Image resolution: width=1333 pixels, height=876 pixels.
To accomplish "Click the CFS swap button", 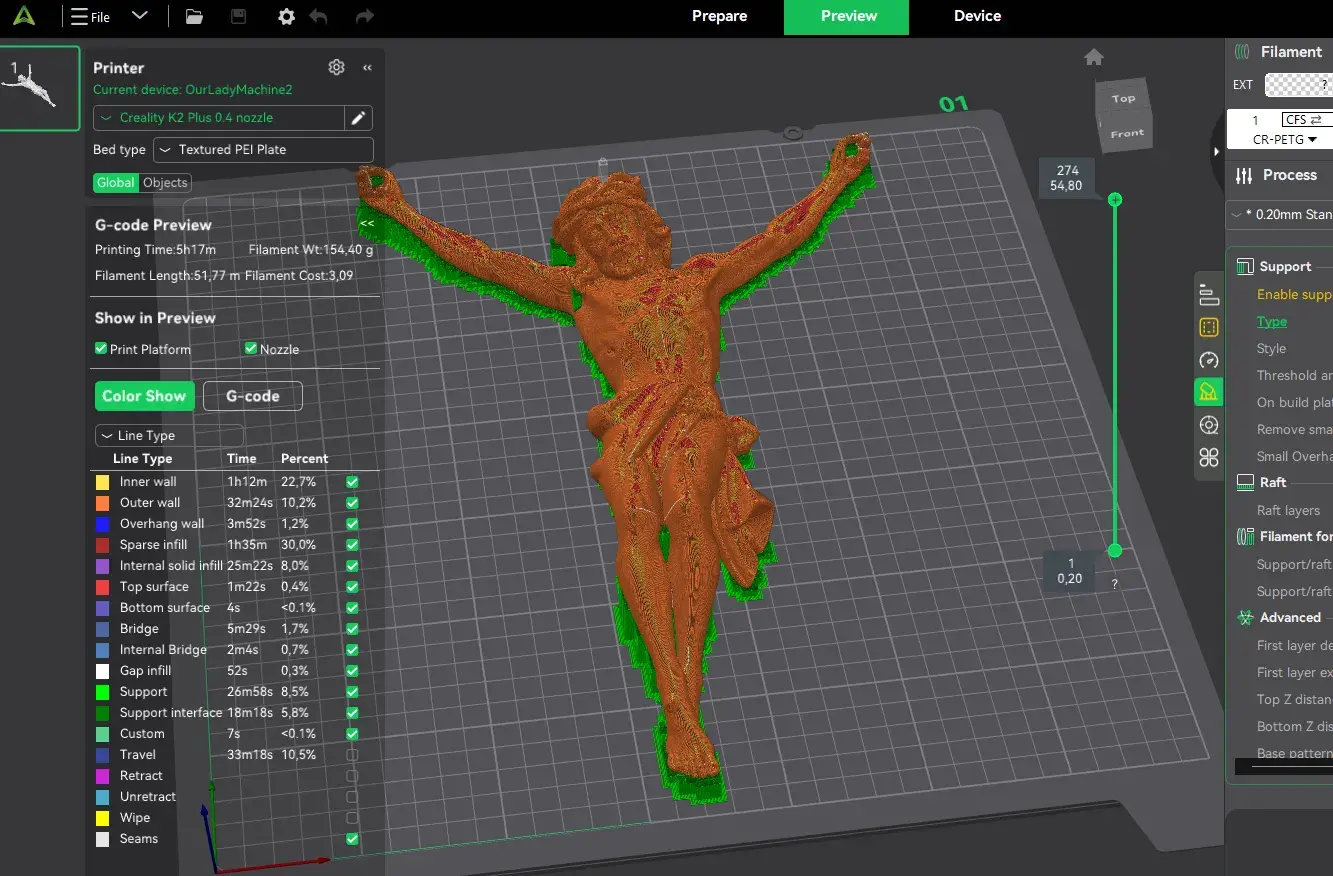I will tap(1306, 120).
